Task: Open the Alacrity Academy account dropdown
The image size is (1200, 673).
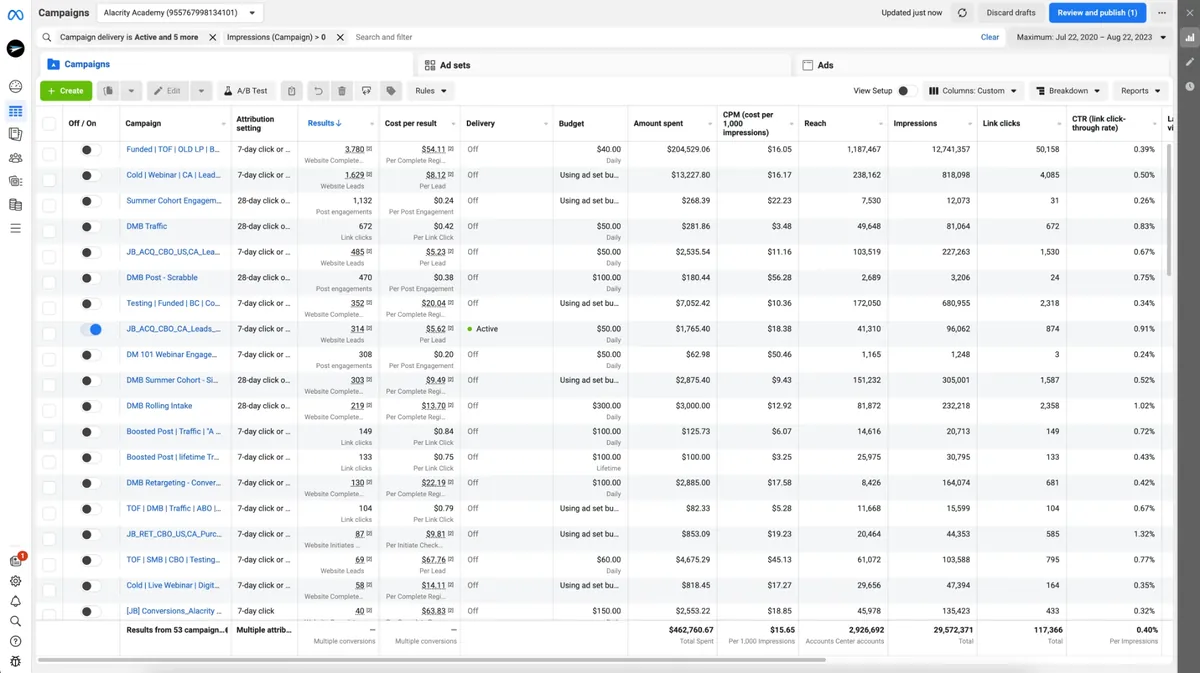Action: [x=180, y=13]
